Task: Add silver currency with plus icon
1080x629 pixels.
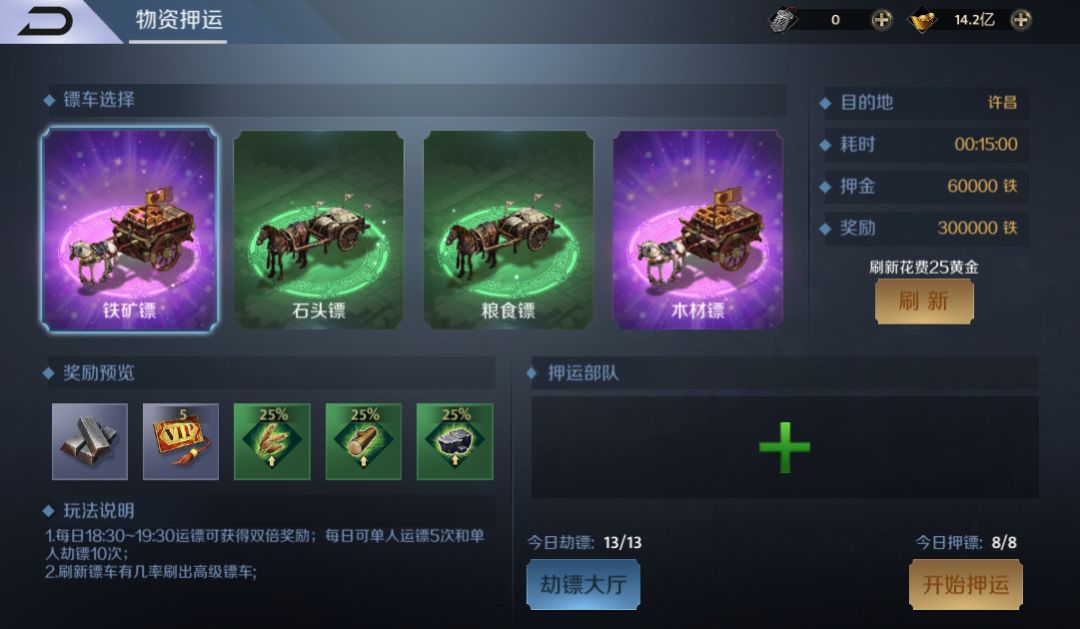Action: click(881, 20)
